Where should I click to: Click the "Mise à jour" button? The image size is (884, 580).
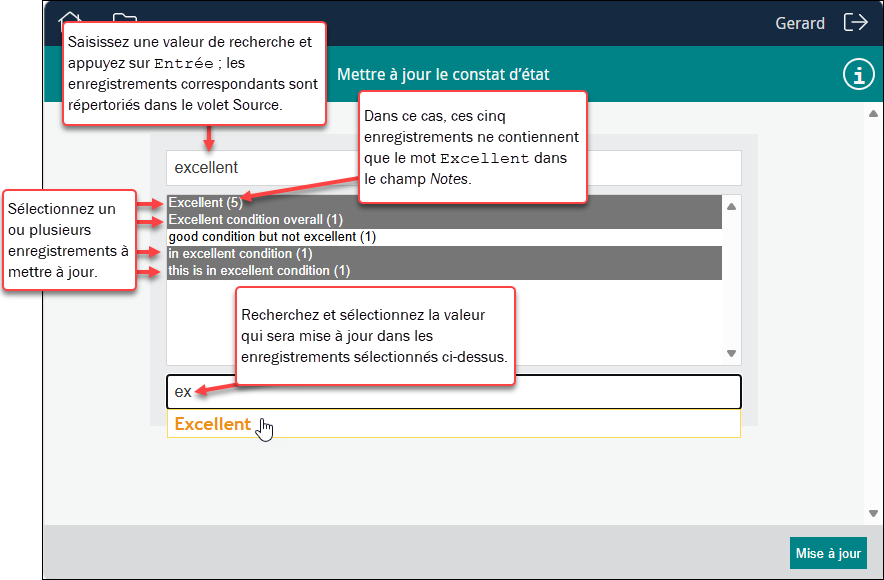[x=828, y=554]
